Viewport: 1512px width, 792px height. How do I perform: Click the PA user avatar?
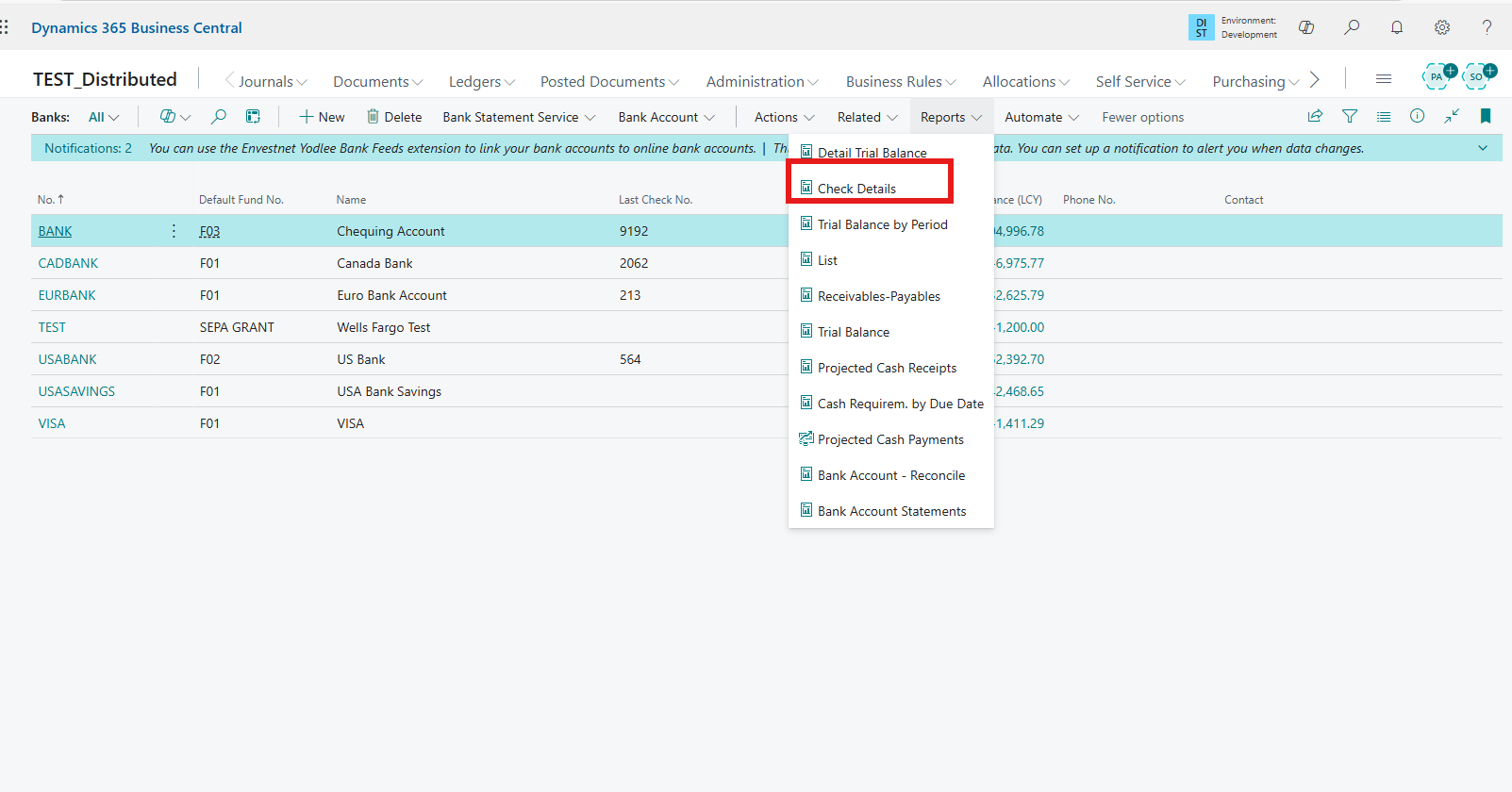pyautogui.click(x=1437, y=76)
